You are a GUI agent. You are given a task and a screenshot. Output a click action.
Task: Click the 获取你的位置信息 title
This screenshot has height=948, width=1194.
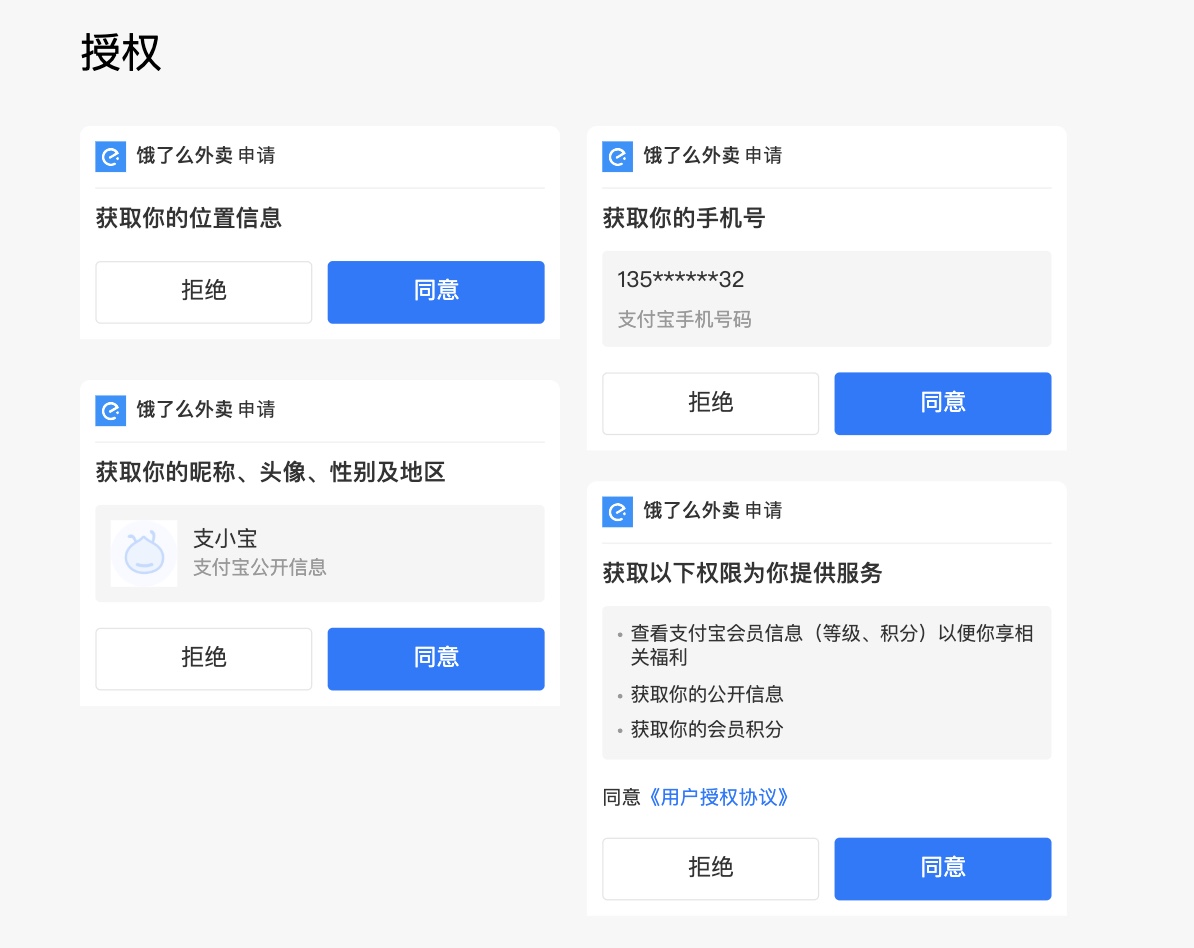tap(189, 219)
